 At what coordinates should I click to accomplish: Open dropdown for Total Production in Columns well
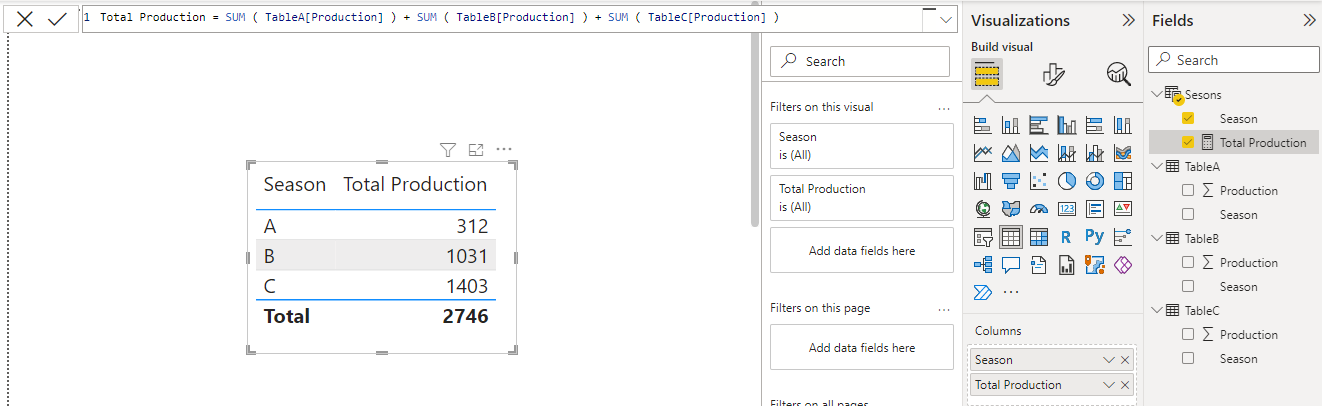pyautogui.click(x=1108, y=385)
